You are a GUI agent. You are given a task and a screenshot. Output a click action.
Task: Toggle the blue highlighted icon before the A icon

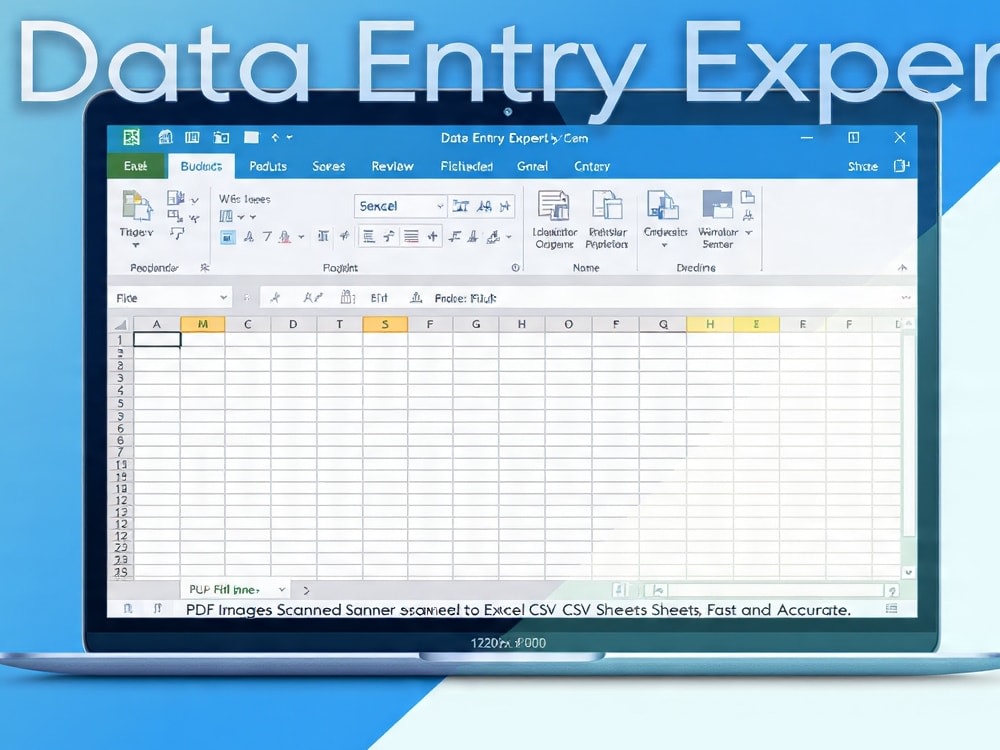coord(228,237)
